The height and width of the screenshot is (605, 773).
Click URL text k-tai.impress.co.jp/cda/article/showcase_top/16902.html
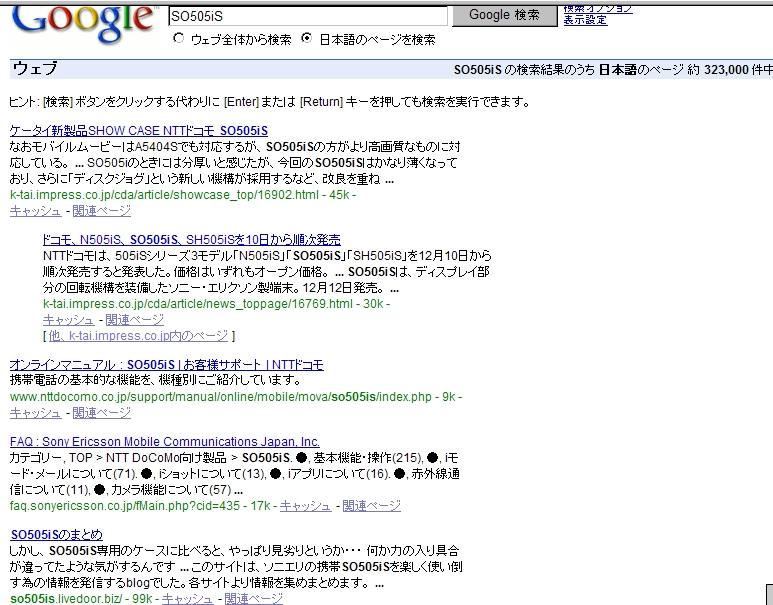164,195
